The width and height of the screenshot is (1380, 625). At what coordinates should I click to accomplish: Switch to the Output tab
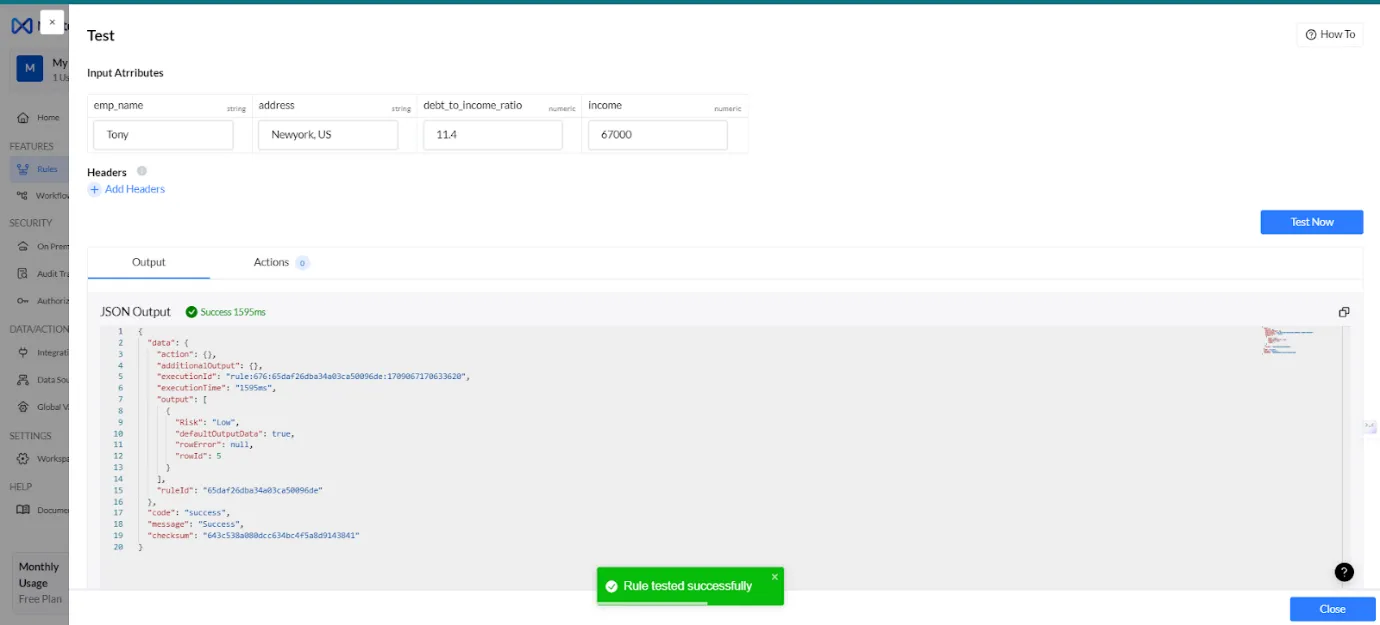point(149,262)
